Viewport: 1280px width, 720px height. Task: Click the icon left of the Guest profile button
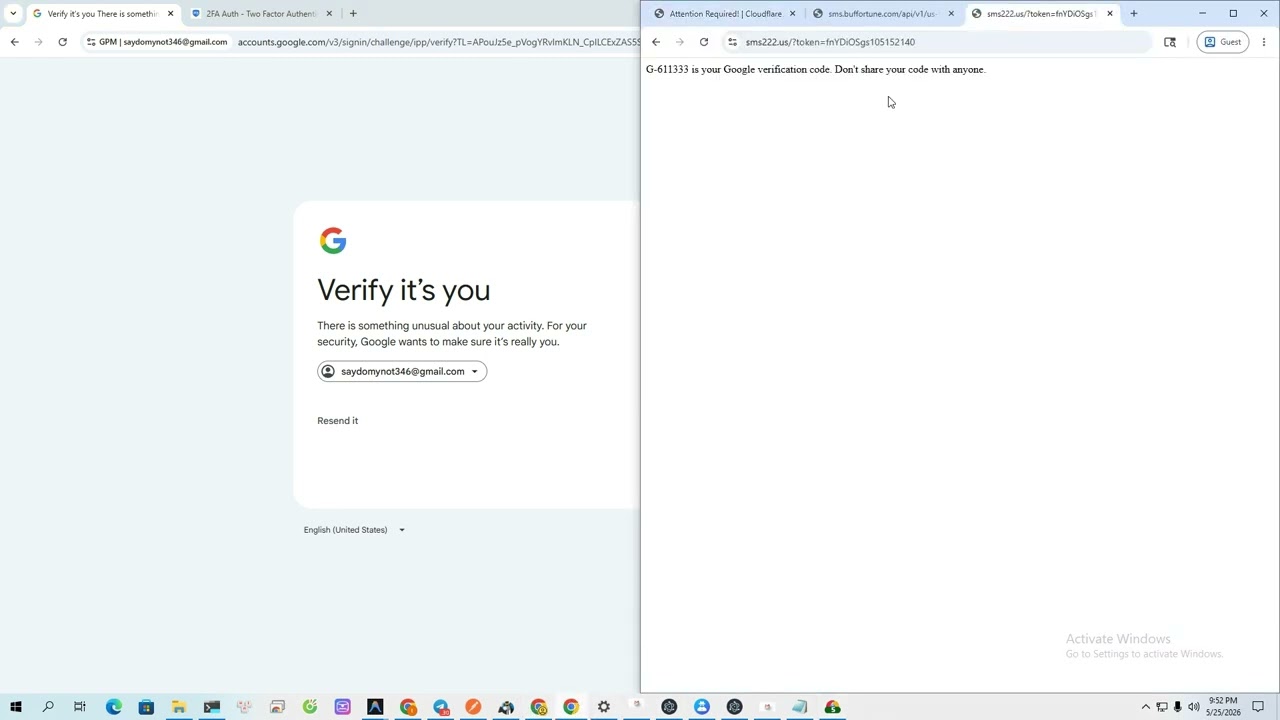pyautogui.click(x=1170, y=42)
